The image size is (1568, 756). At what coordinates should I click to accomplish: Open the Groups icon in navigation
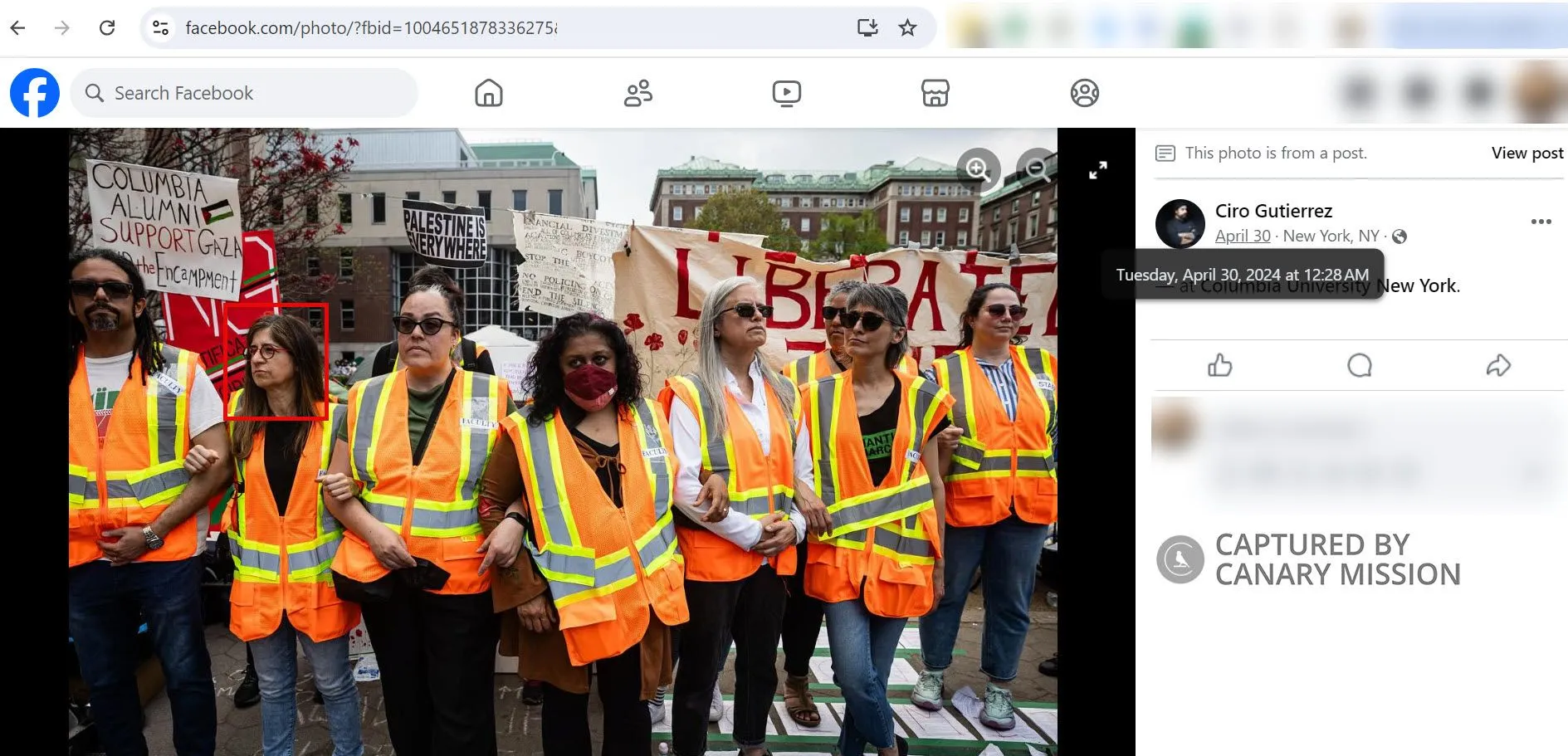pyautogui.click(x=1084, y=93)
